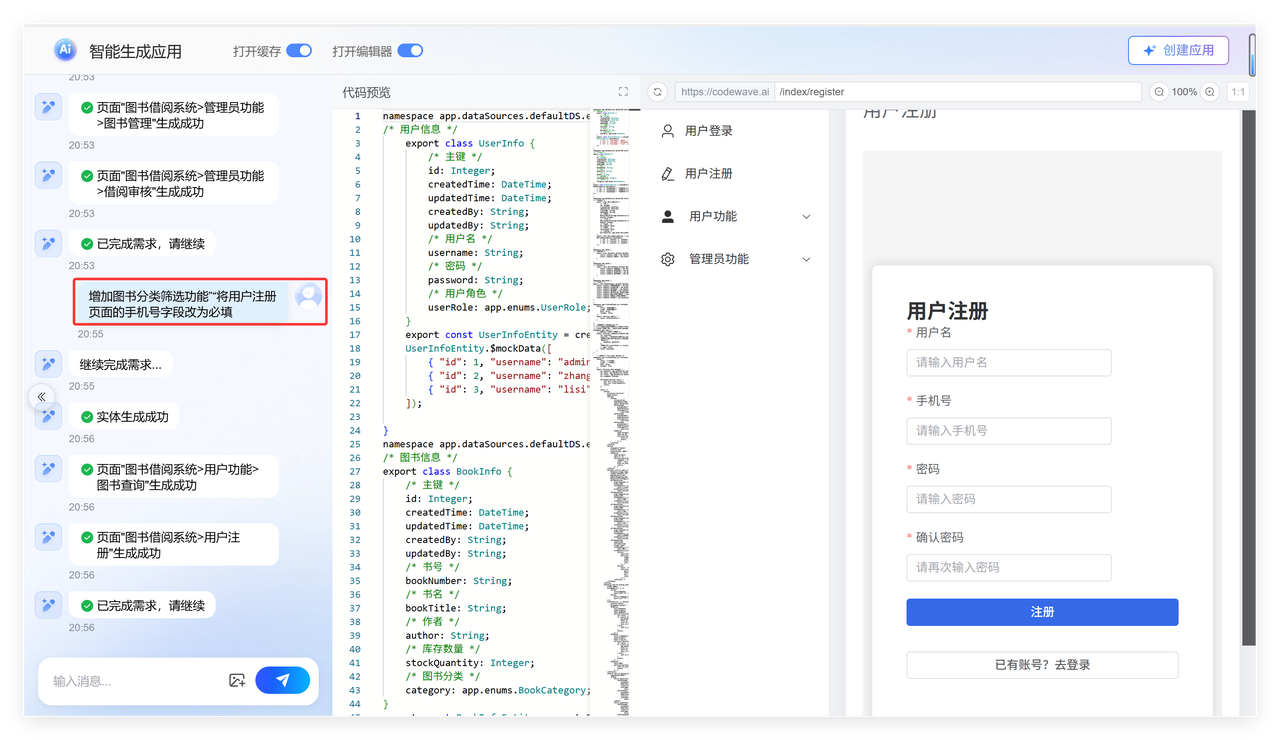
Task: Click the 用户注册 pencil icon
Action: [x=668, y=174]
